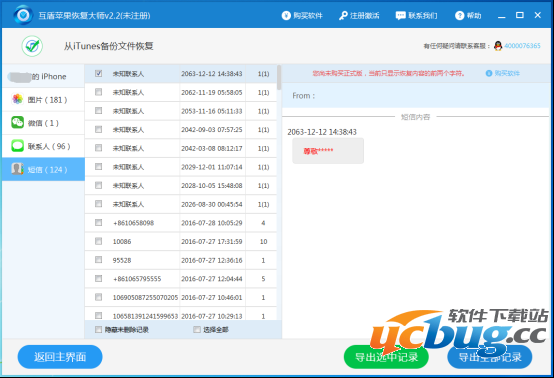Click the green 导出选中记录 button
This screenshot has height=378, width=554.
(386, 357)
